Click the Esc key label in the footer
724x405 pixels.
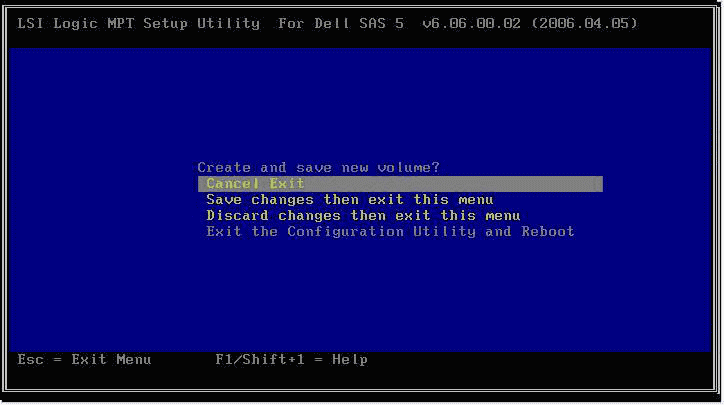[x=30, y=359]
